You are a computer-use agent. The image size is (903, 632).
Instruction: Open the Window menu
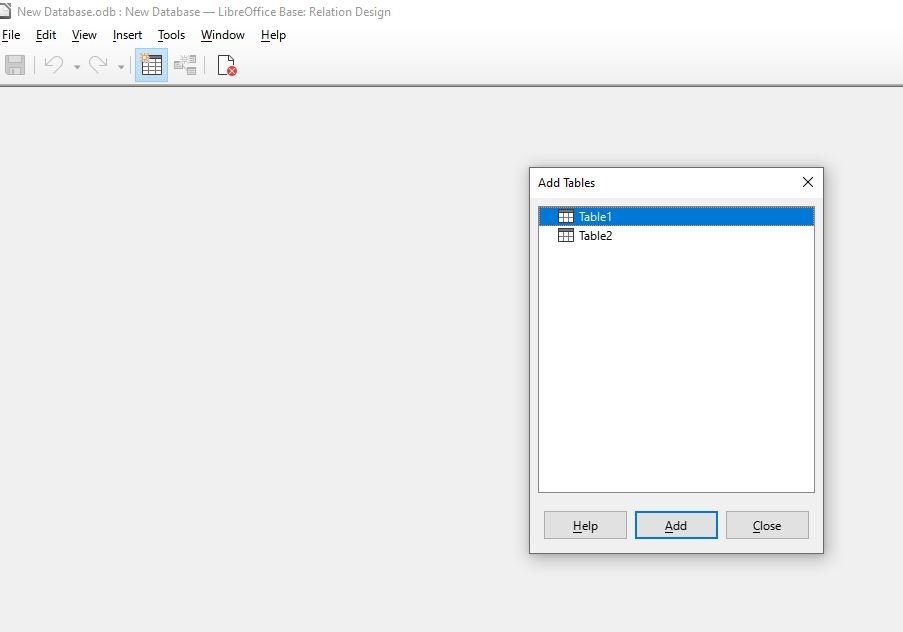coord(222,35)
